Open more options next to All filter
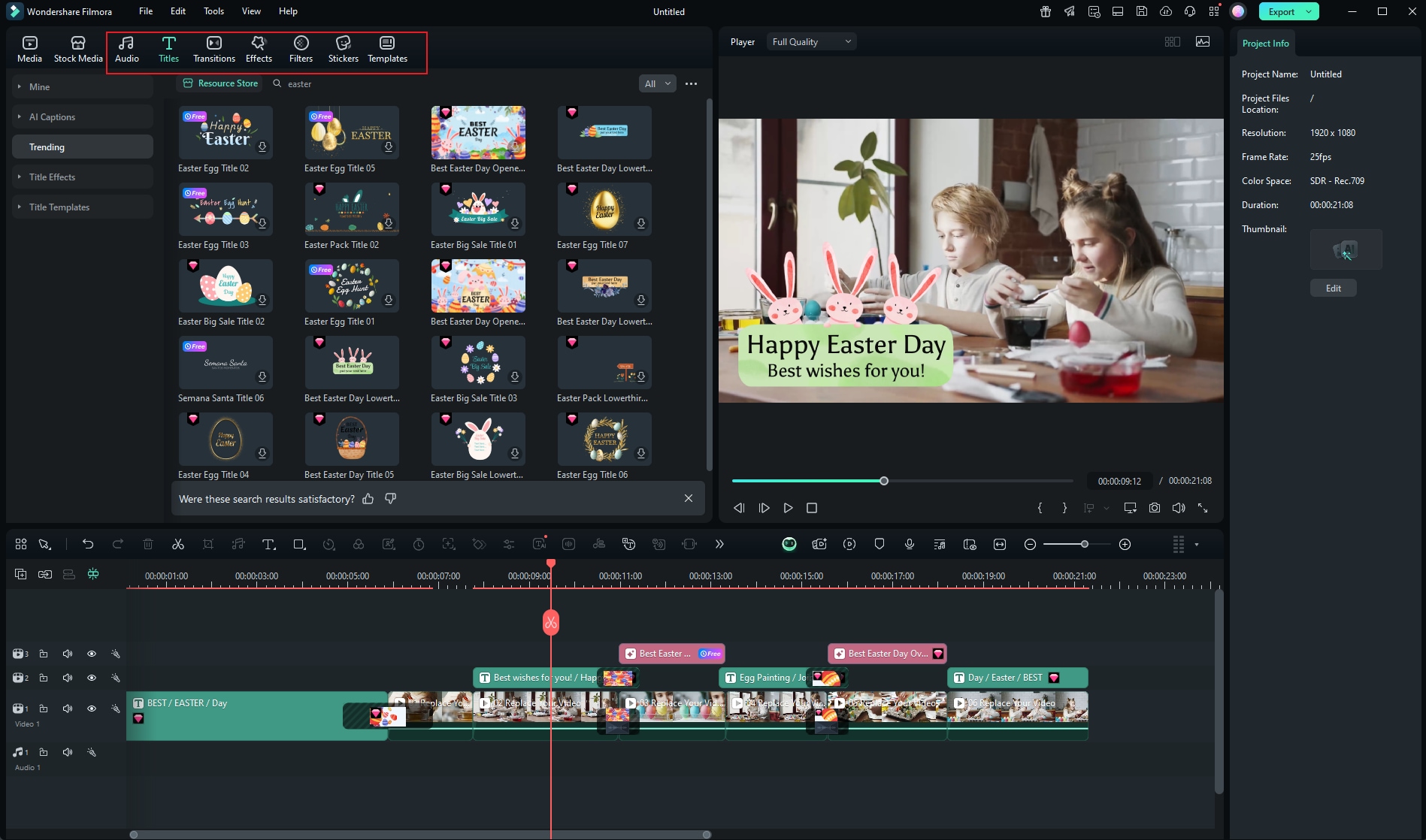 692,84
